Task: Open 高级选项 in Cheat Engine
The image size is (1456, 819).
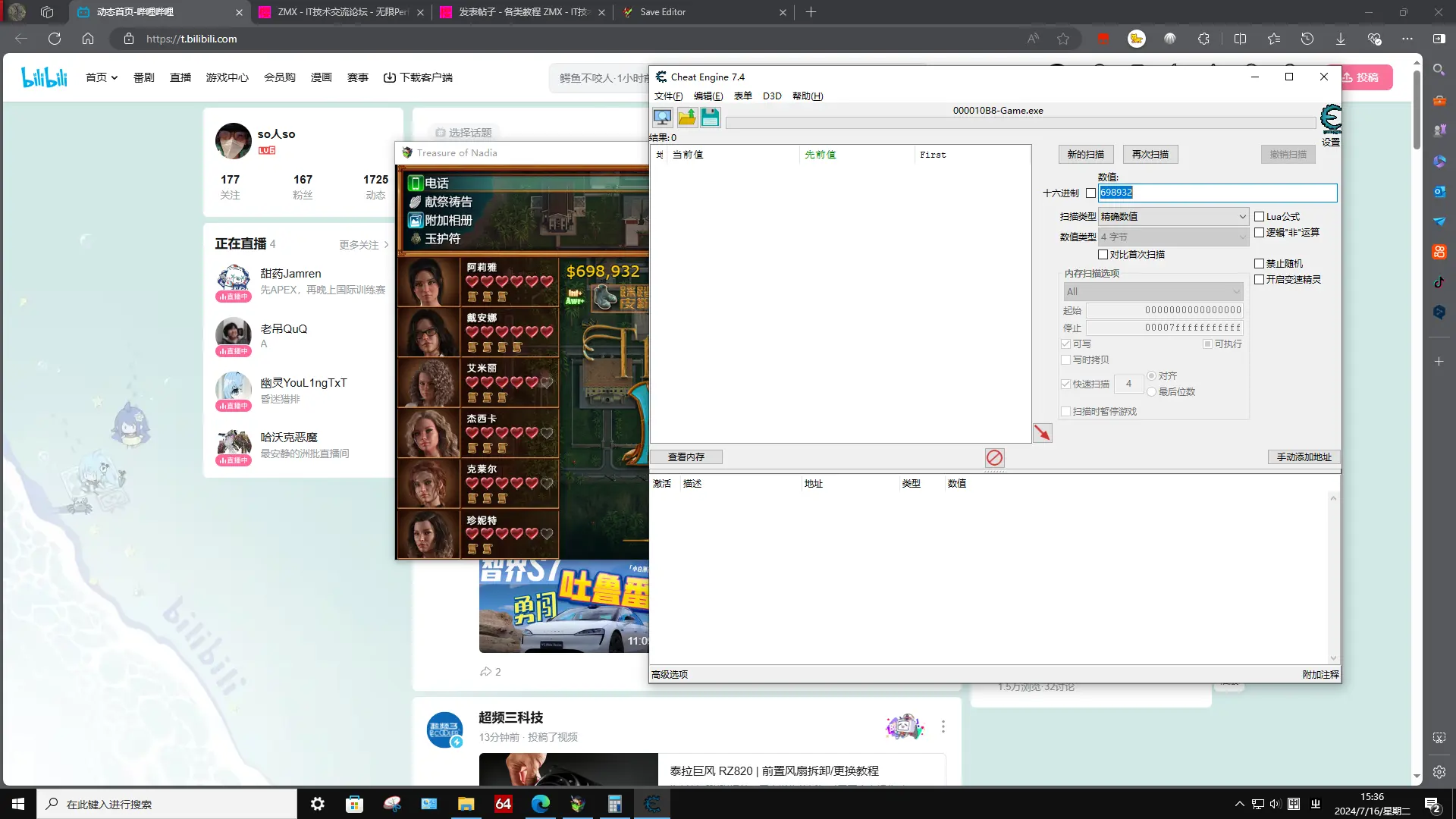Action: 669,675
